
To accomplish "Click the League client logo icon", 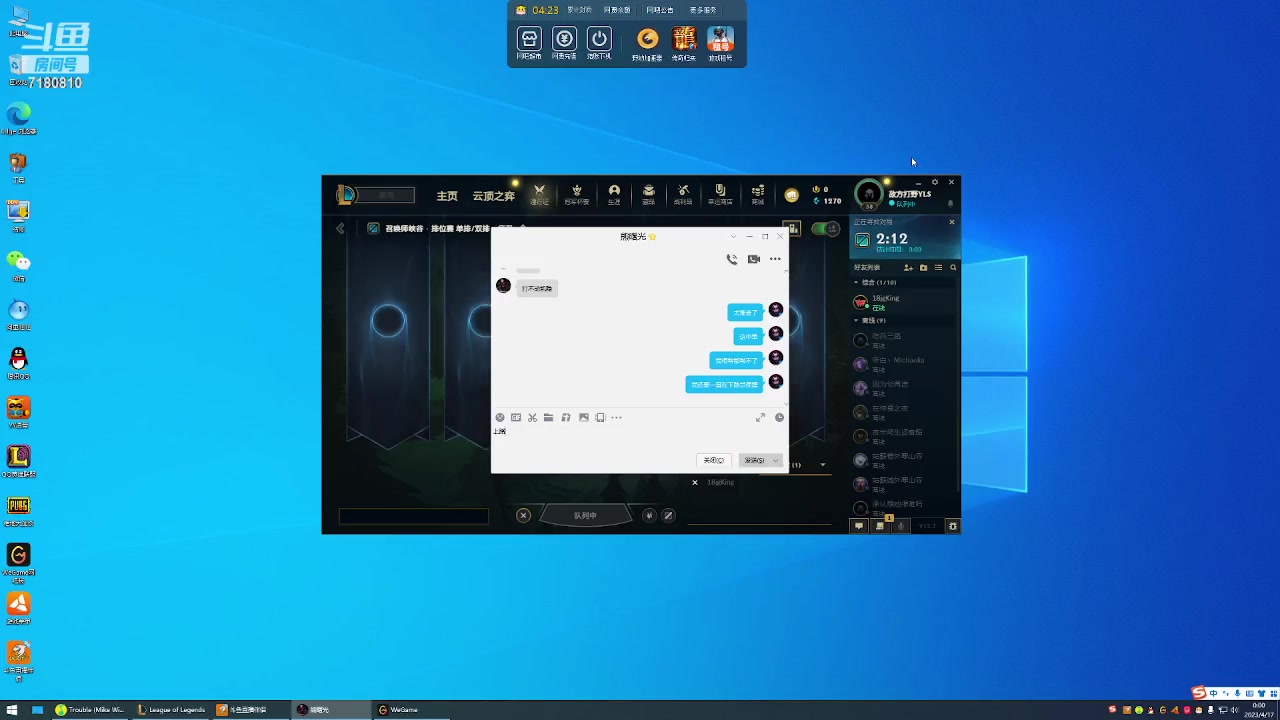I will point(346,194).
